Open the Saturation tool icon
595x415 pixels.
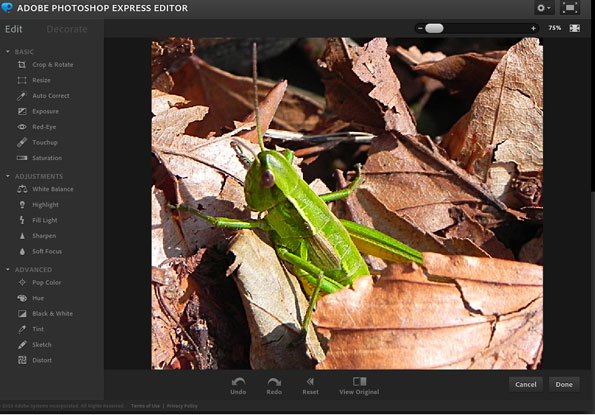[22, 158]
